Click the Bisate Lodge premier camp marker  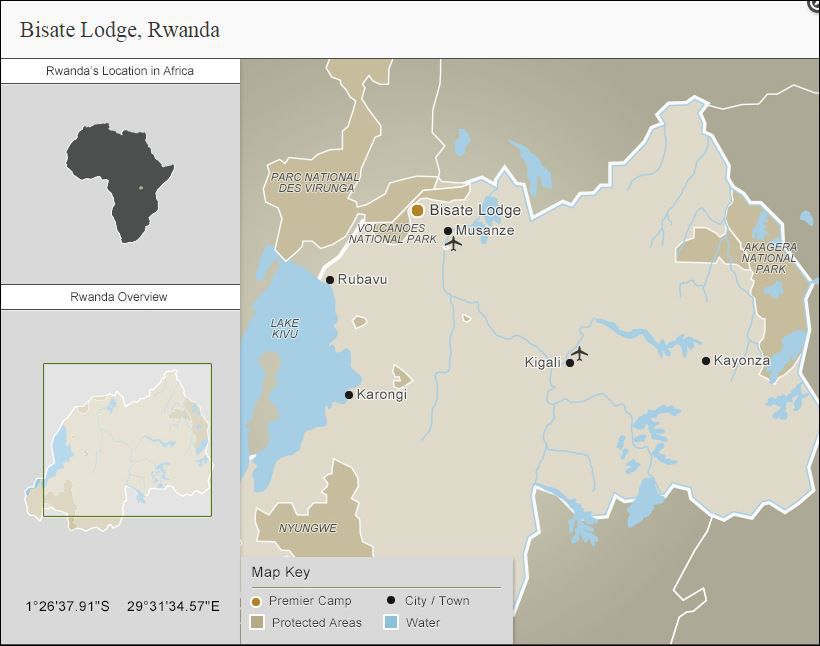[417, 210]
